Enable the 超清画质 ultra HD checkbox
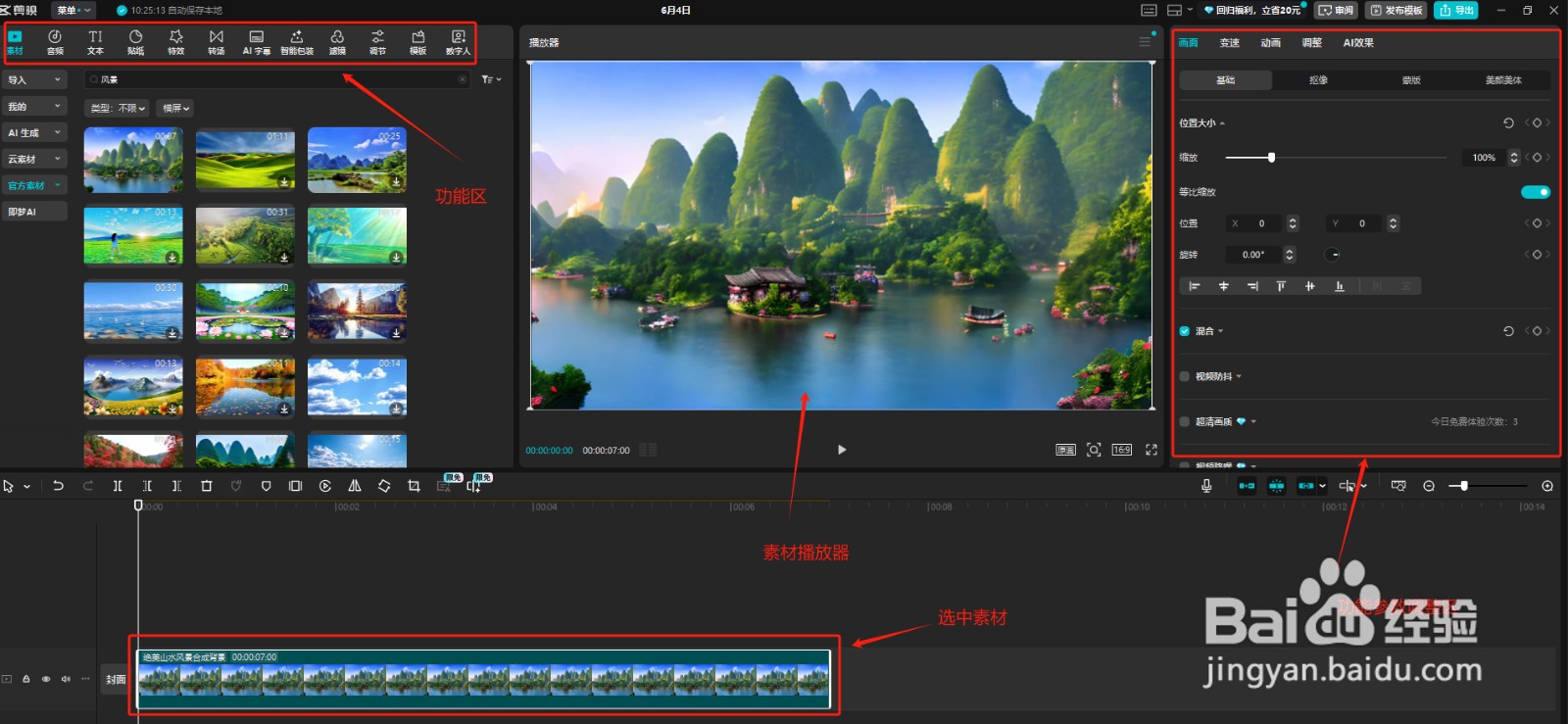The height and width of the screenshot is (724, 1568). click(x=1185, y=421)
